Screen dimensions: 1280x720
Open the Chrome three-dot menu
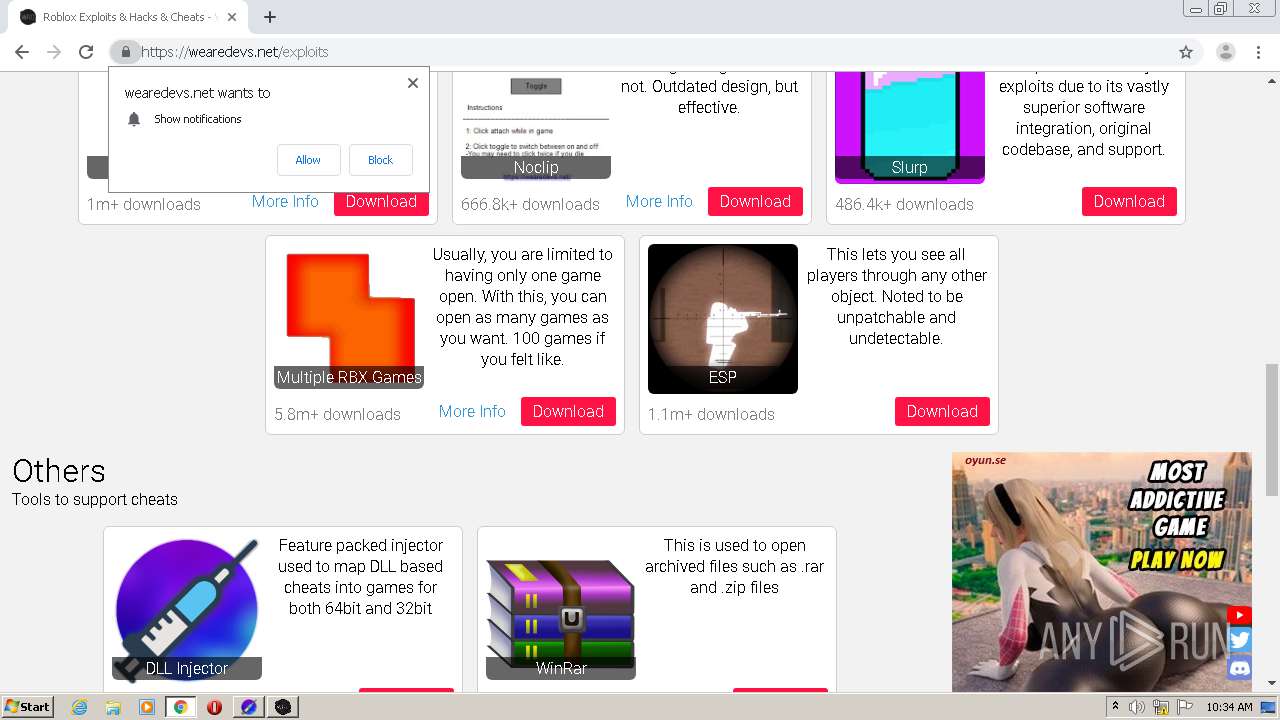[1257, 52]
